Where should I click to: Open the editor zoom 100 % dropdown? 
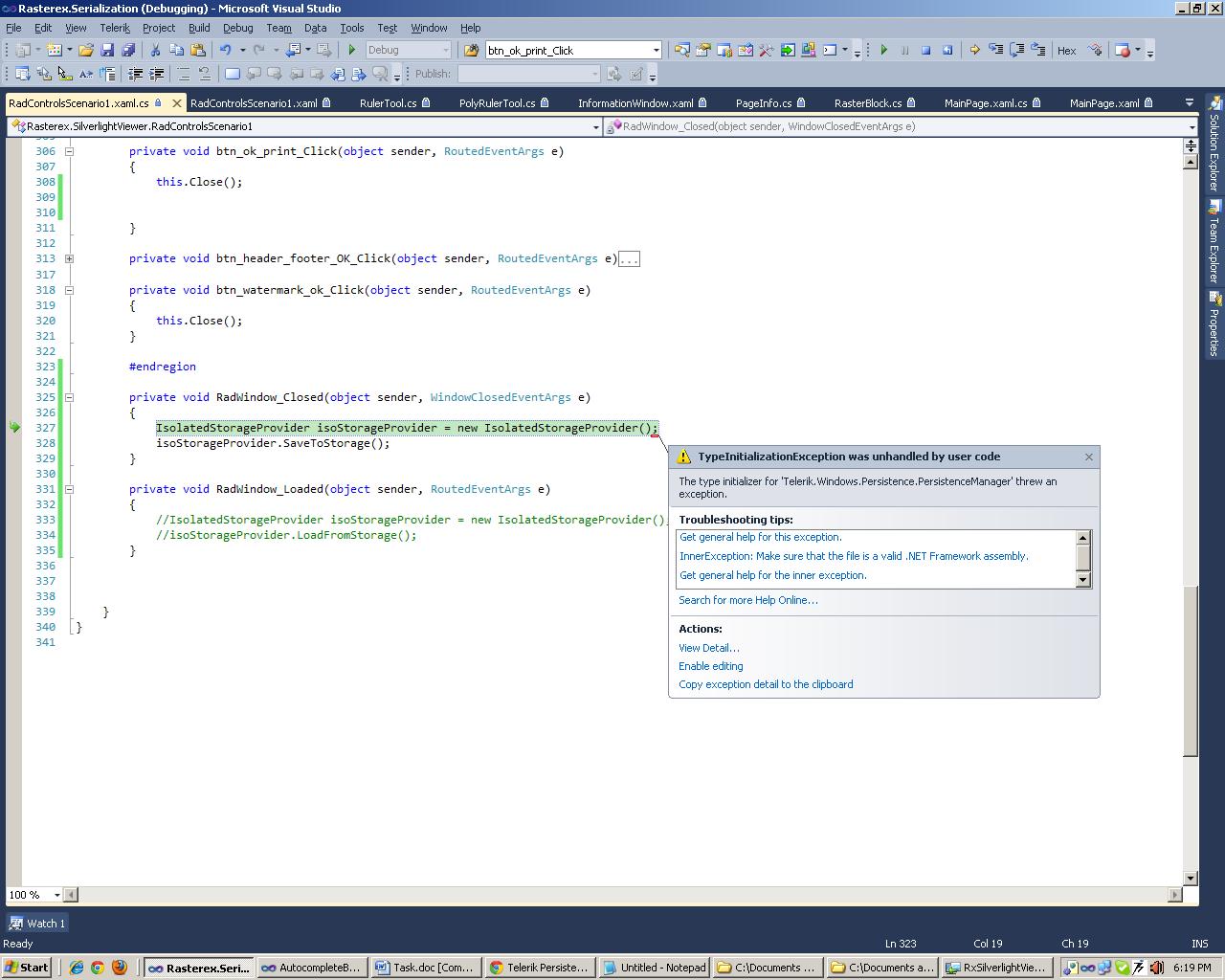click(56, 895)
